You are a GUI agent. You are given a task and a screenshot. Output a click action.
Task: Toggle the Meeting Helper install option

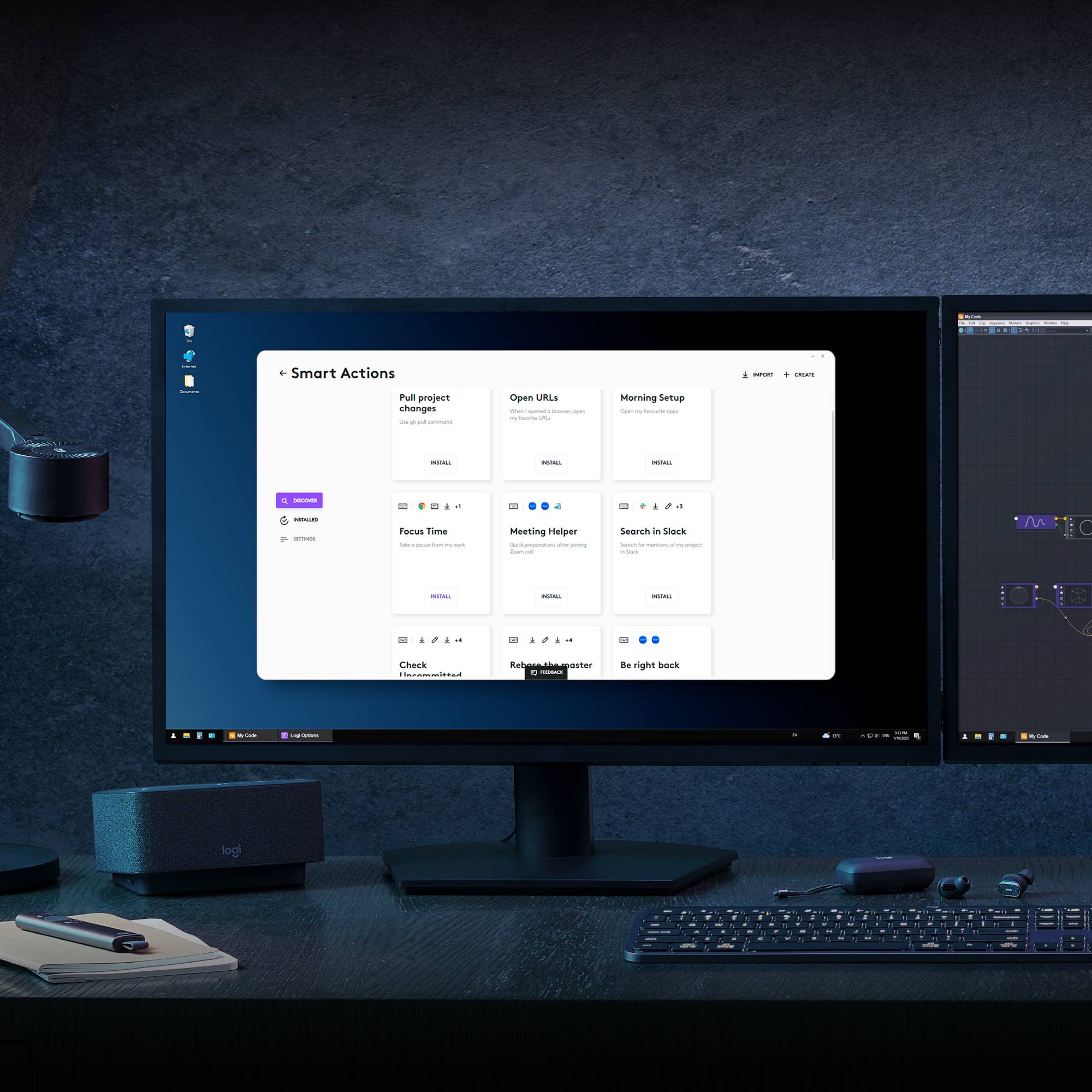point(551,596)
